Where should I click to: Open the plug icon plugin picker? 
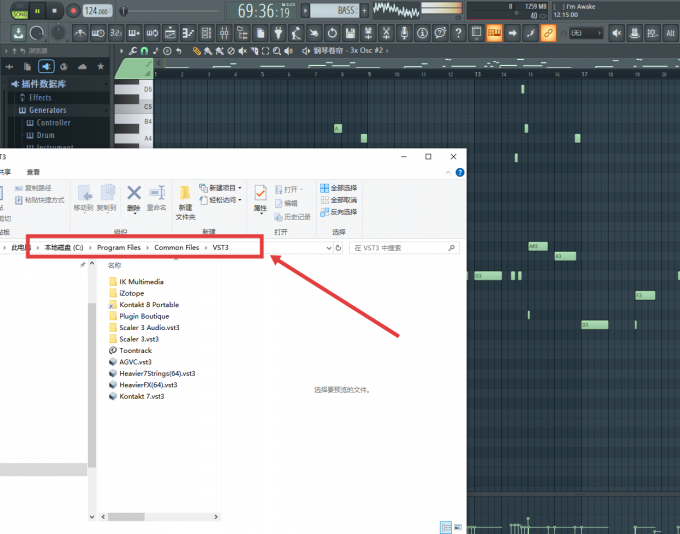click(x=278, y=33)
